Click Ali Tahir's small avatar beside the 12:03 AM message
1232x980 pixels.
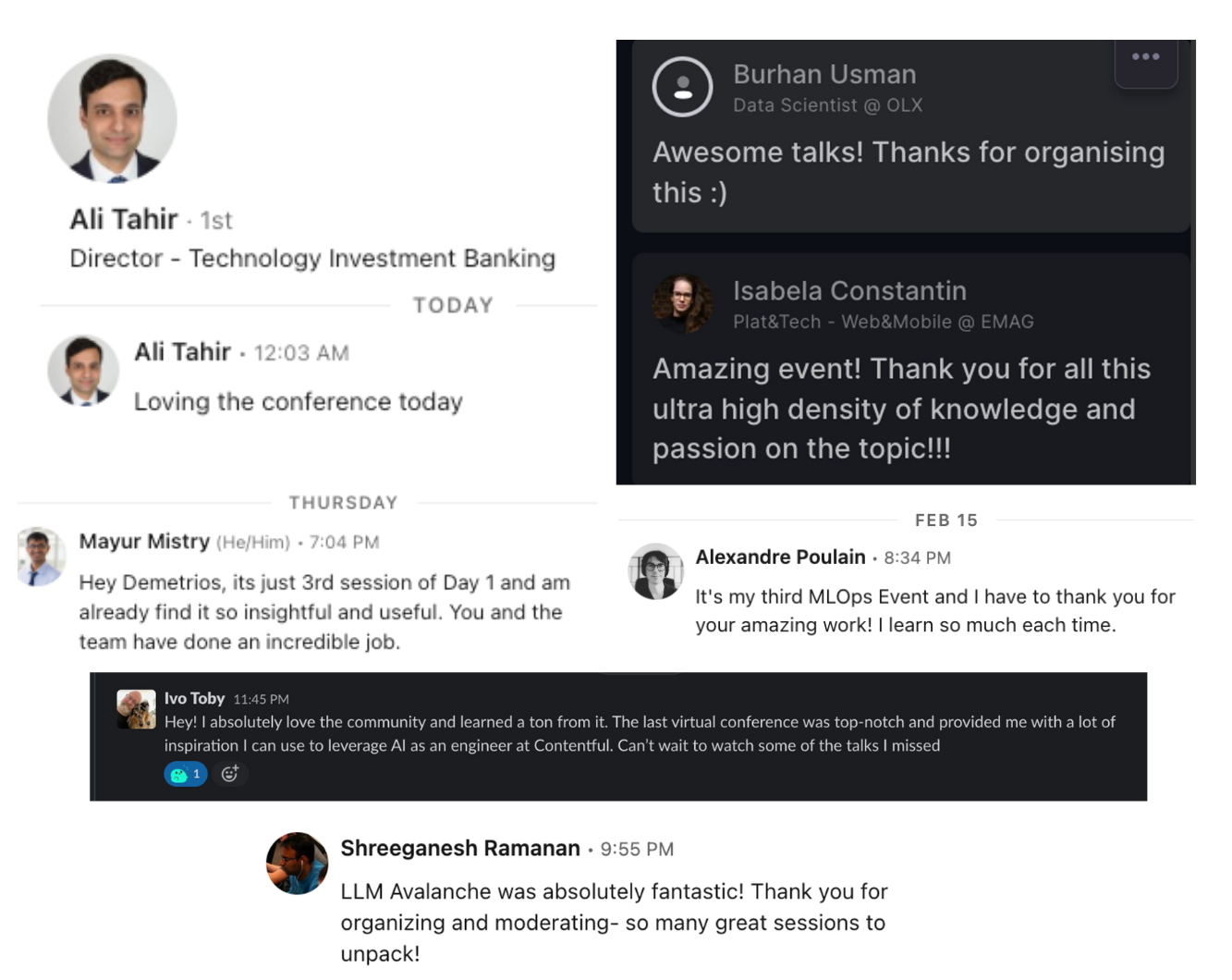83,371
